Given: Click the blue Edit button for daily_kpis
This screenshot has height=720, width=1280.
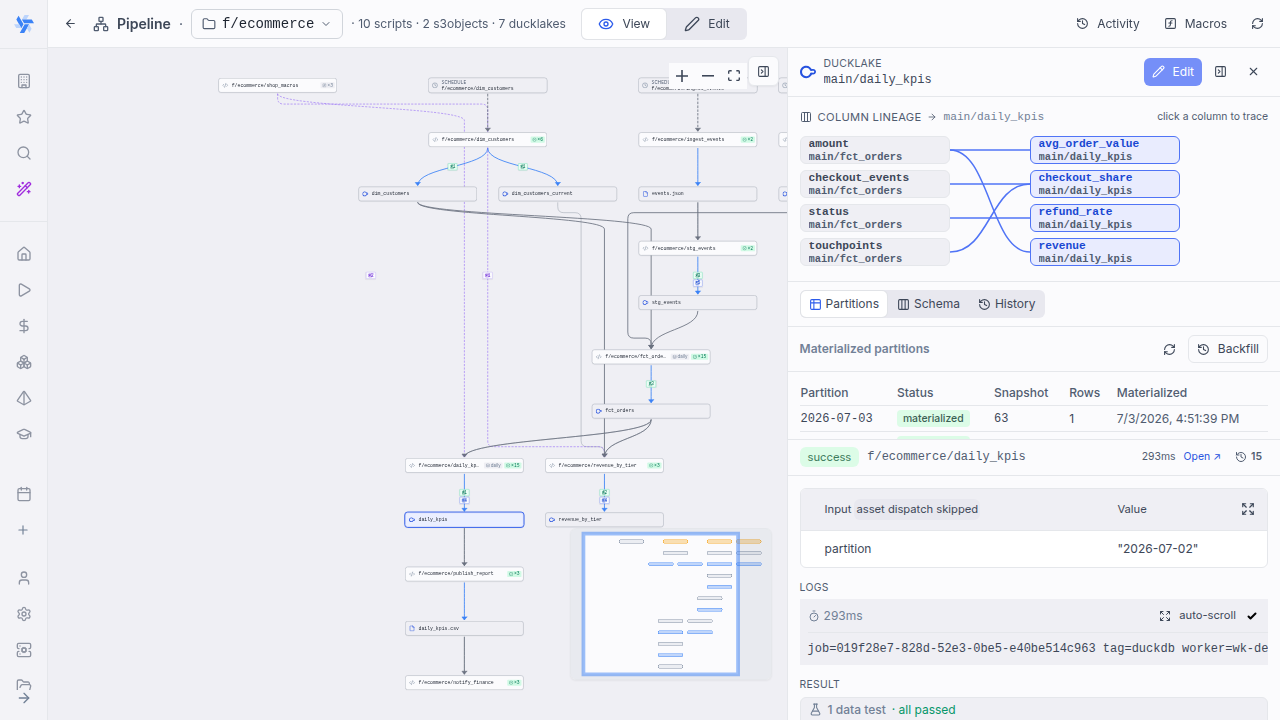Looking at the screenshot, I should click(1173, 72).
